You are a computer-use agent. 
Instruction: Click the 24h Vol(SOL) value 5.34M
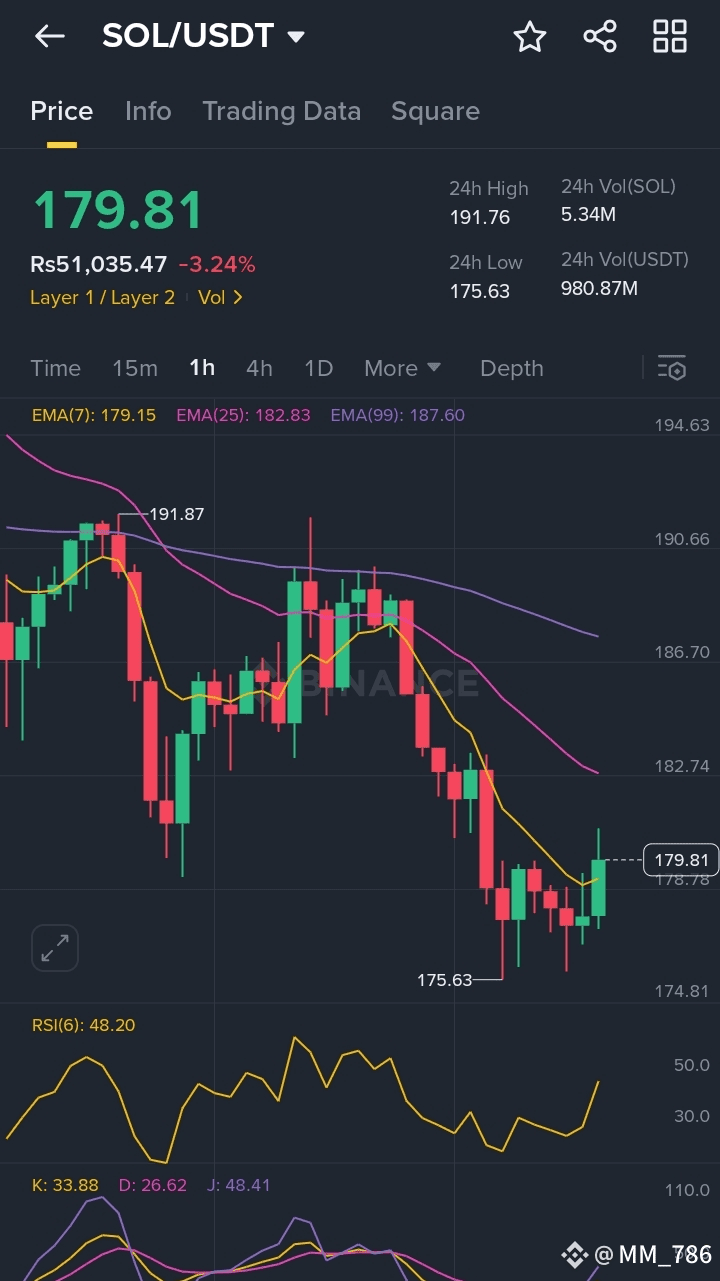[x=588, y=214]
